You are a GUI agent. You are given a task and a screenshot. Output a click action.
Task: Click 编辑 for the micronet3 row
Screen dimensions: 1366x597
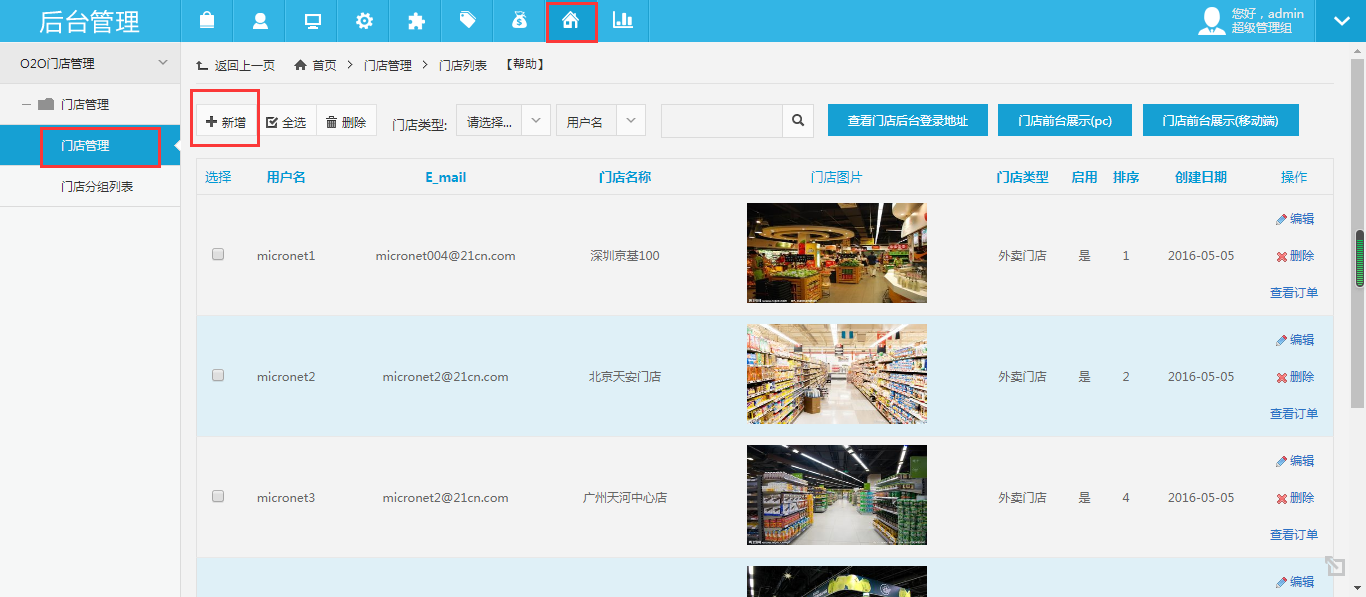pos(1295,461)
